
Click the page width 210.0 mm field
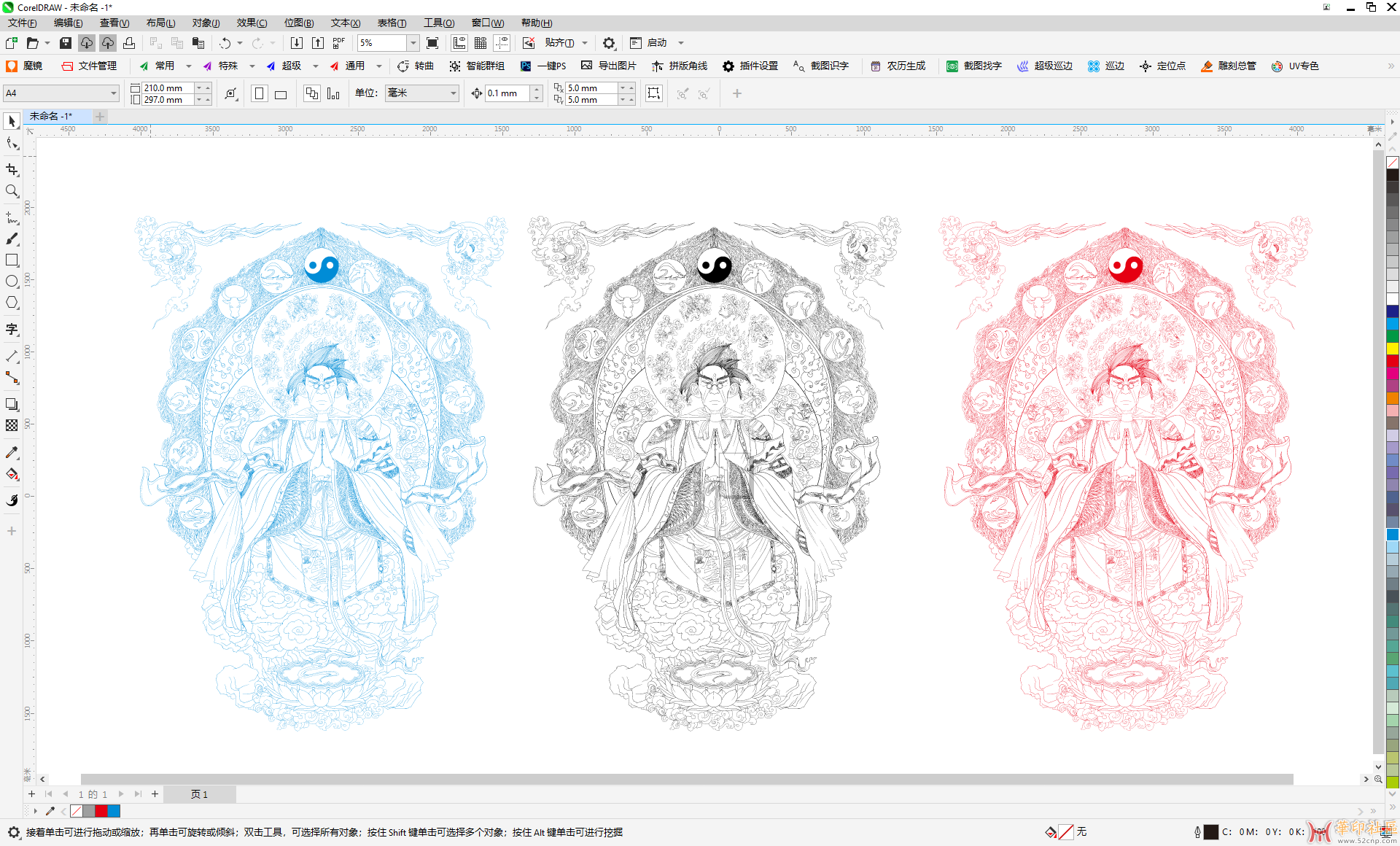(x=167, y=88)
